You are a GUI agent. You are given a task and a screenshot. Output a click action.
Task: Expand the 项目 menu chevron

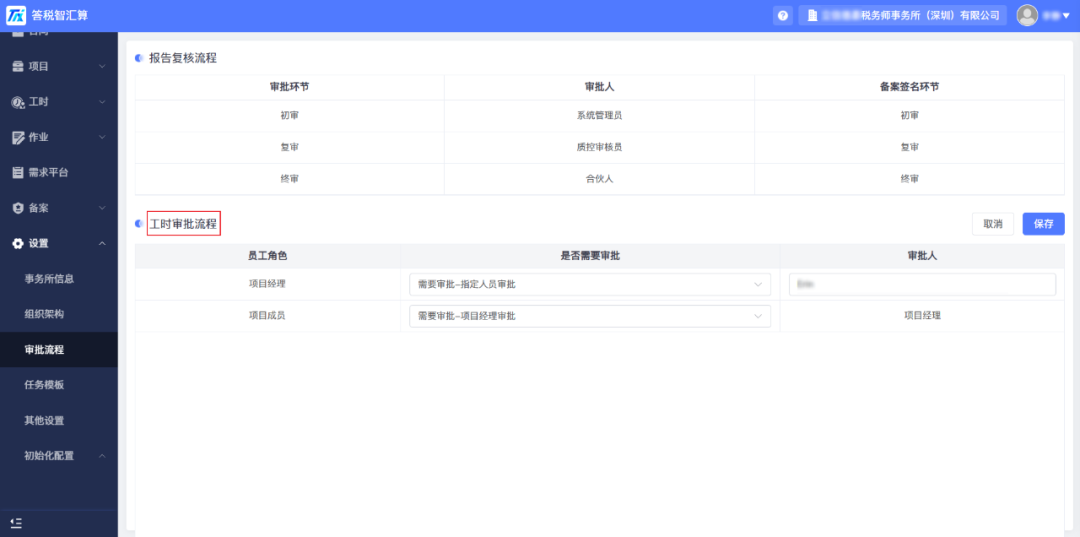click(x=102, y=67)
